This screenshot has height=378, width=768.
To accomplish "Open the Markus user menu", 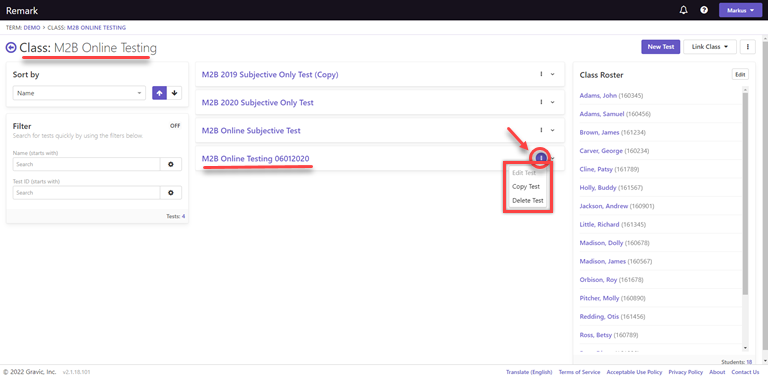I will pyautogui.click(x=740, y=10).
